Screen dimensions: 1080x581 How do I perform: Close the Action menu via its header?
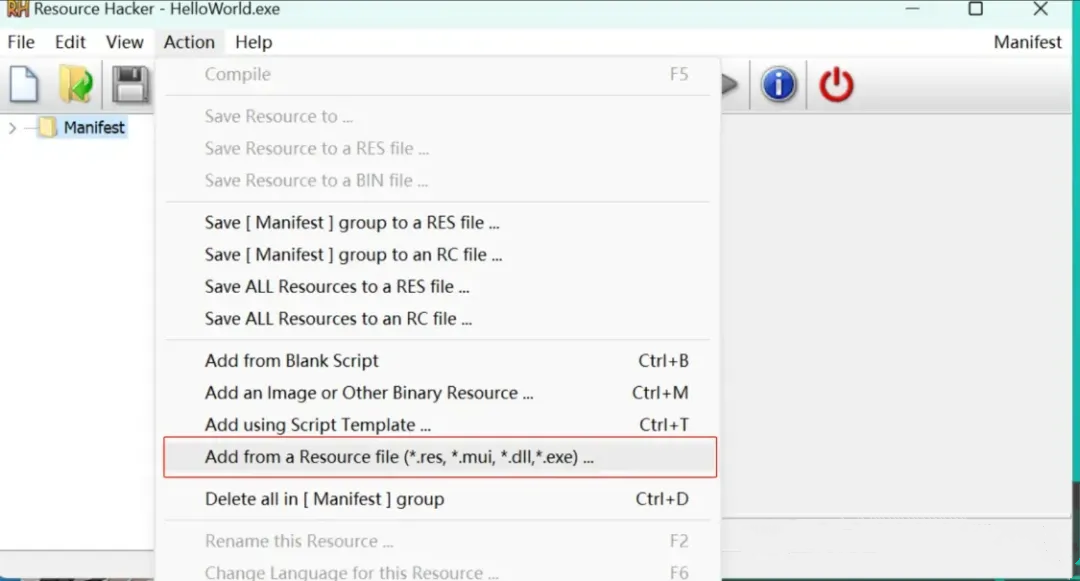click(x=189, y=42)
